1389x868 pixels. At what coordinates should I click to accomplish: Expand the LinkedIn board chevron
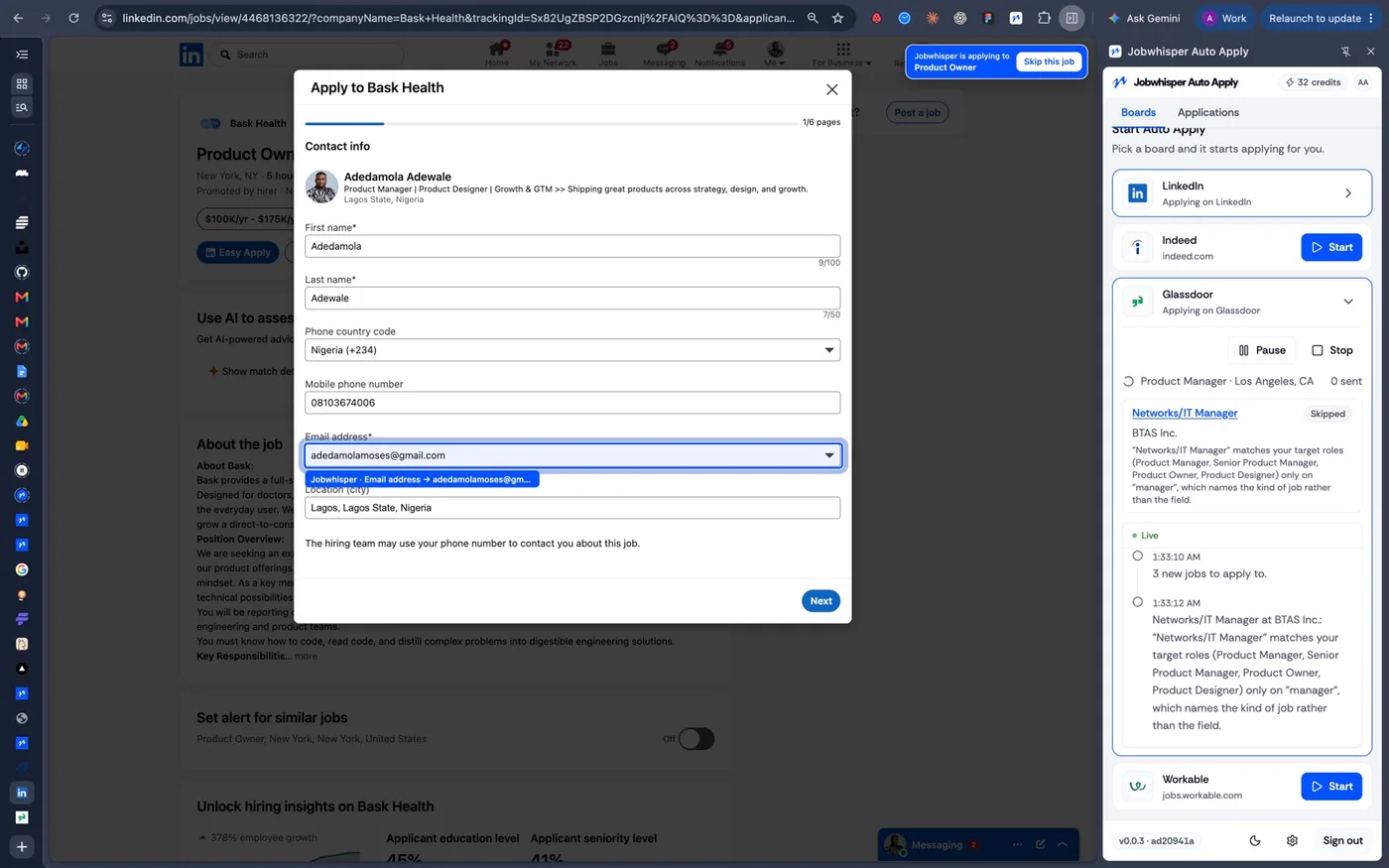coord(1348,193)
